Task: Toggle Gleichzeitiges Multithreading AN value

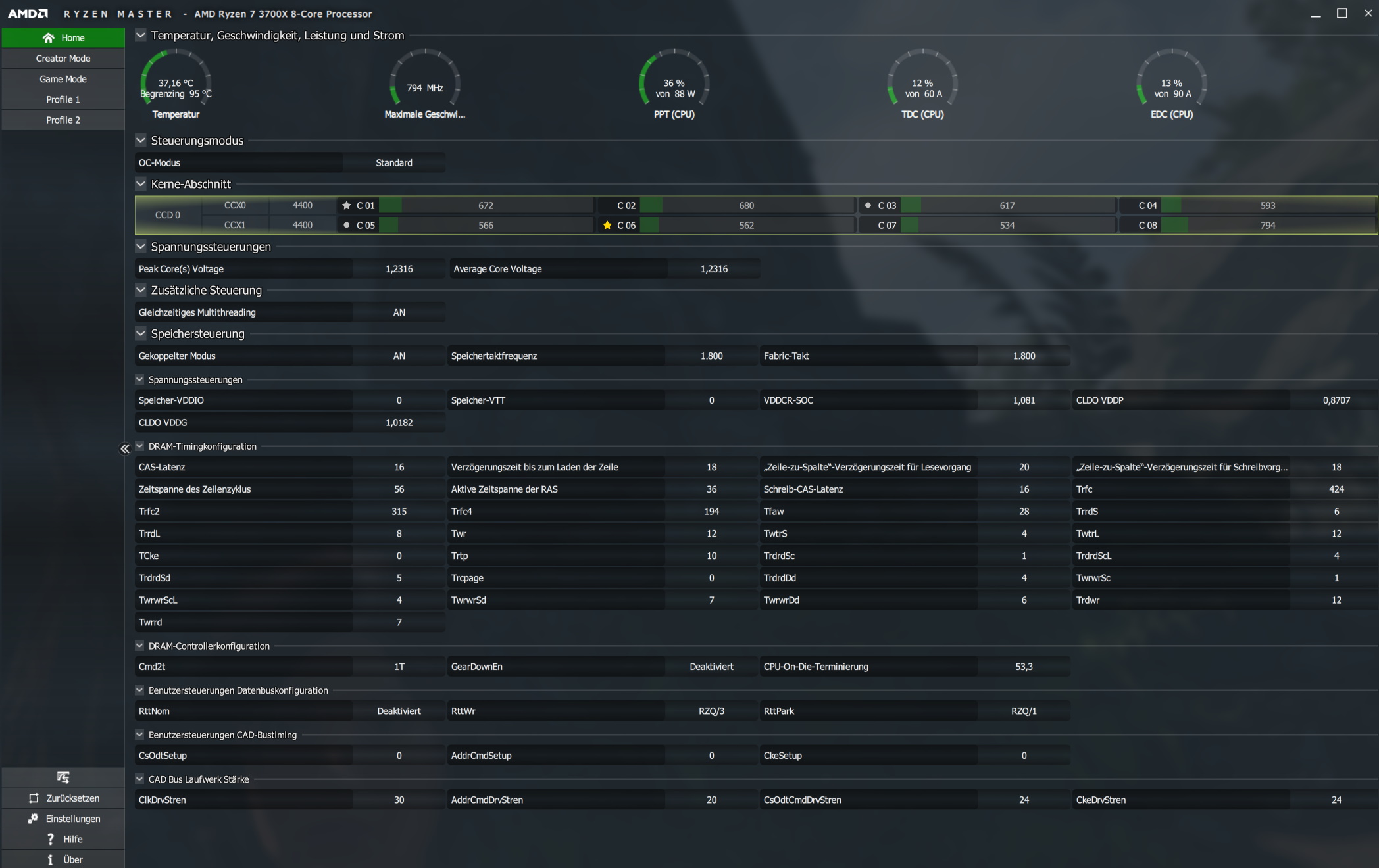Action: [399, 312]
